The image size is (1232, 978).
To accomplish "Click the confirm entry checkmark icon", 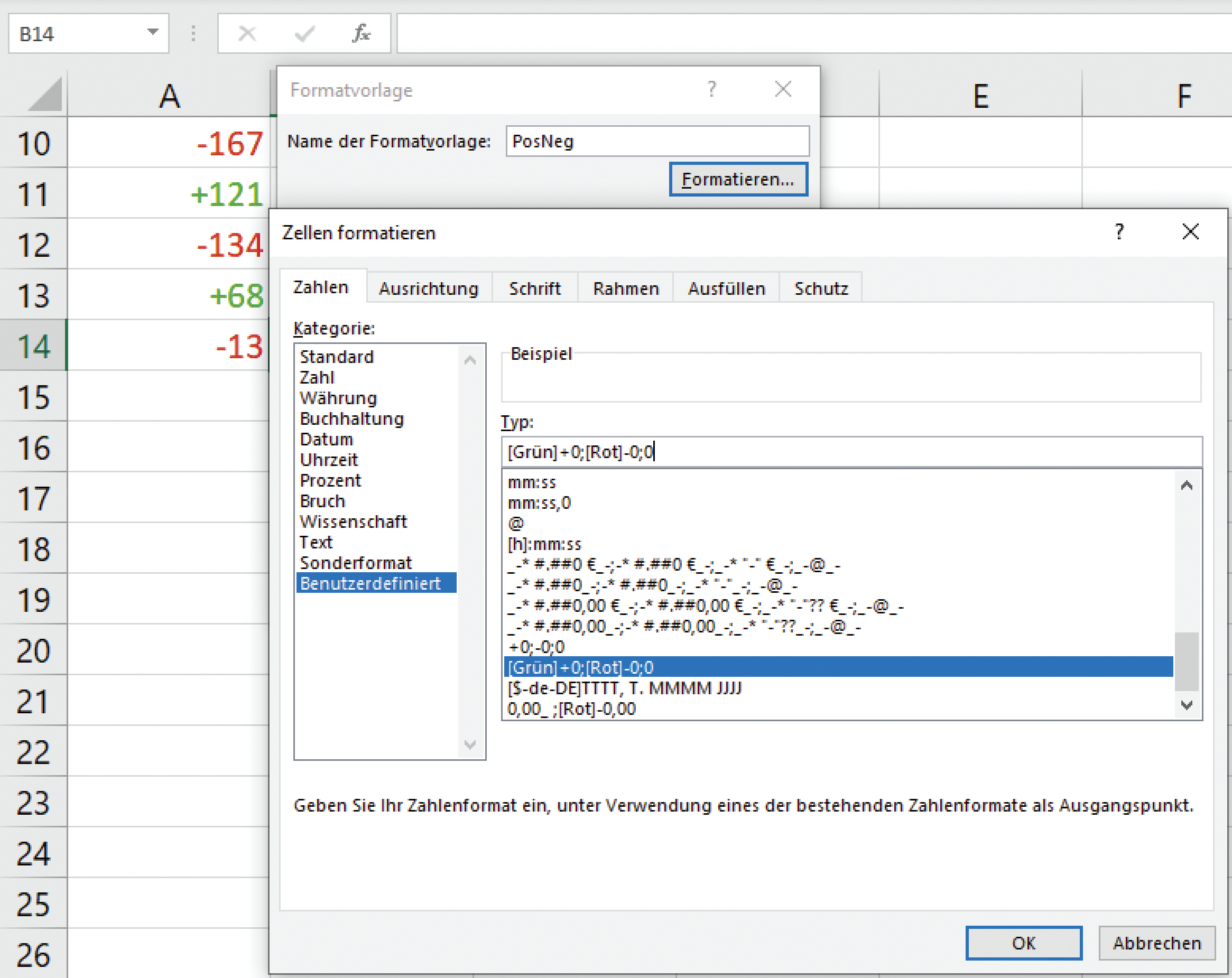I will pyautogui.click(x=304, y=34).
